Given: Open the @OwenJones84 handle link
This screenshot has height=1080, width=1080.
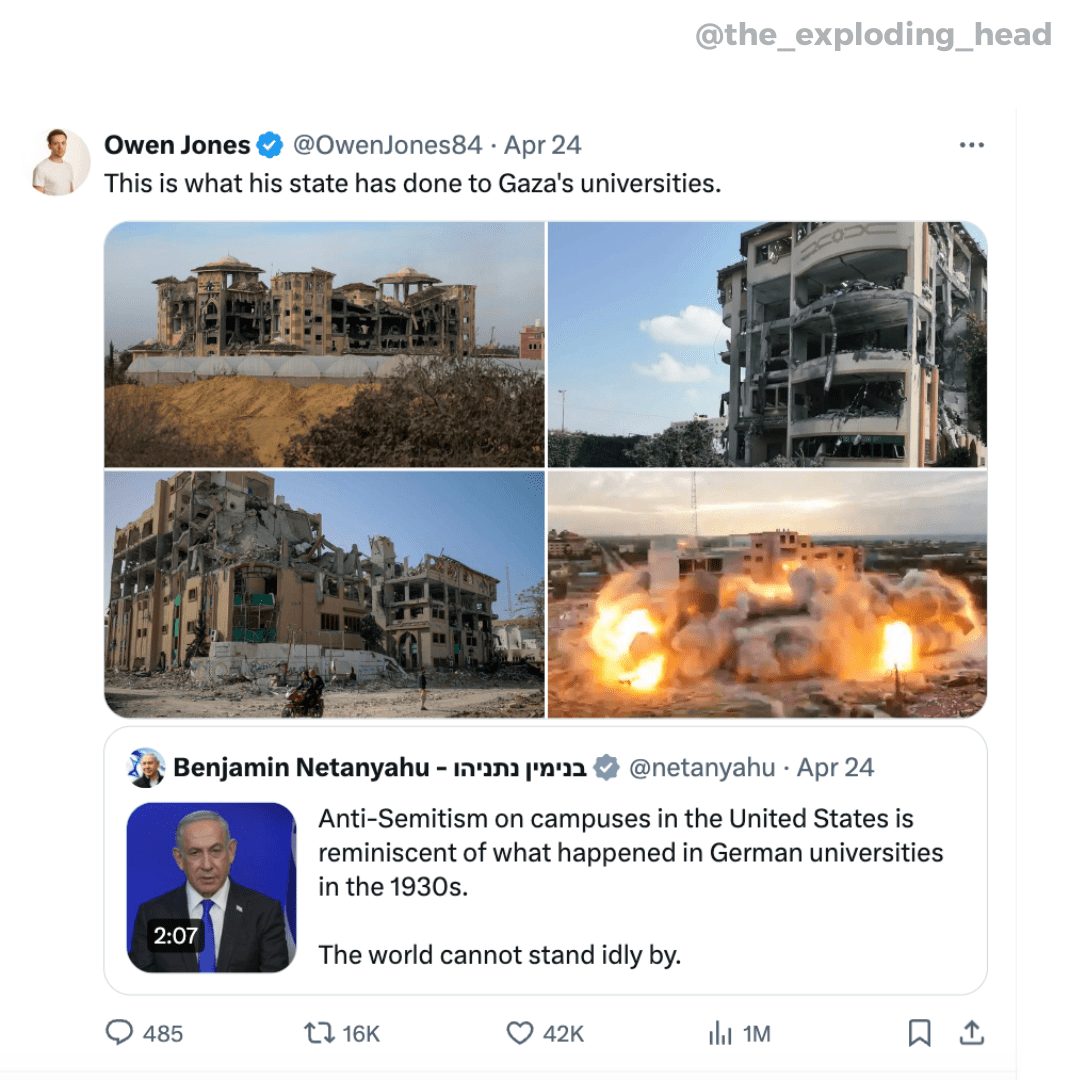Looking at the screenshot, I should coord(387,145).
